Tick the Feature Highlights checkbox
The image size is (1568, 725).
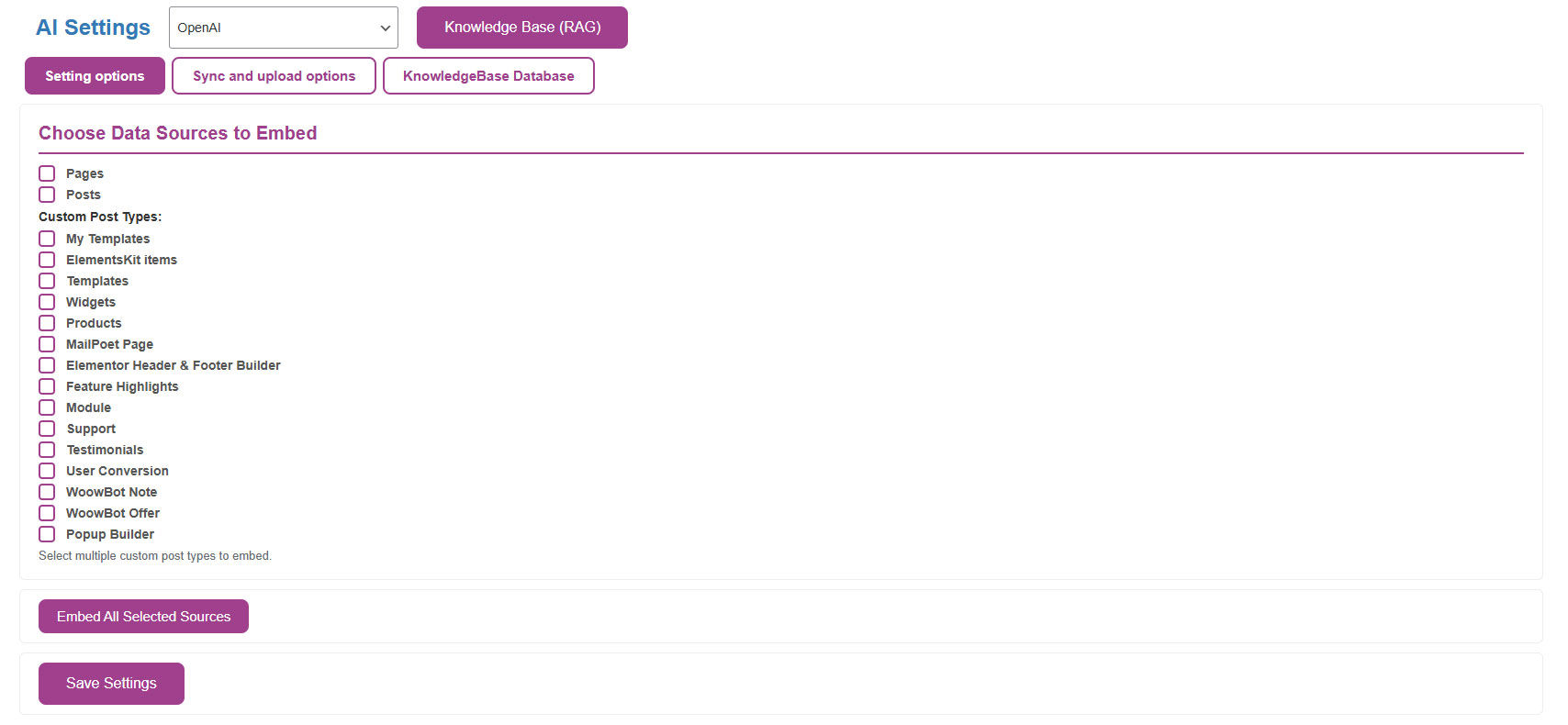[47, 386]
